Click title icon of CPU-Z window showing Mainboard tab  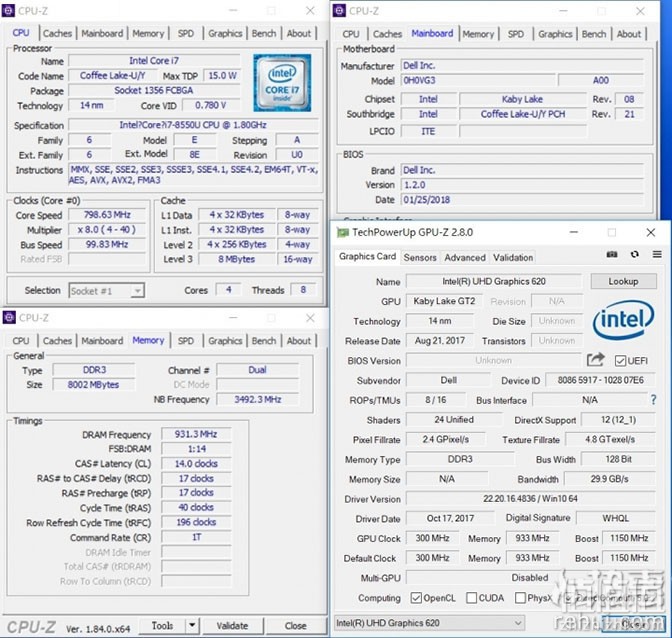point(339,11)
